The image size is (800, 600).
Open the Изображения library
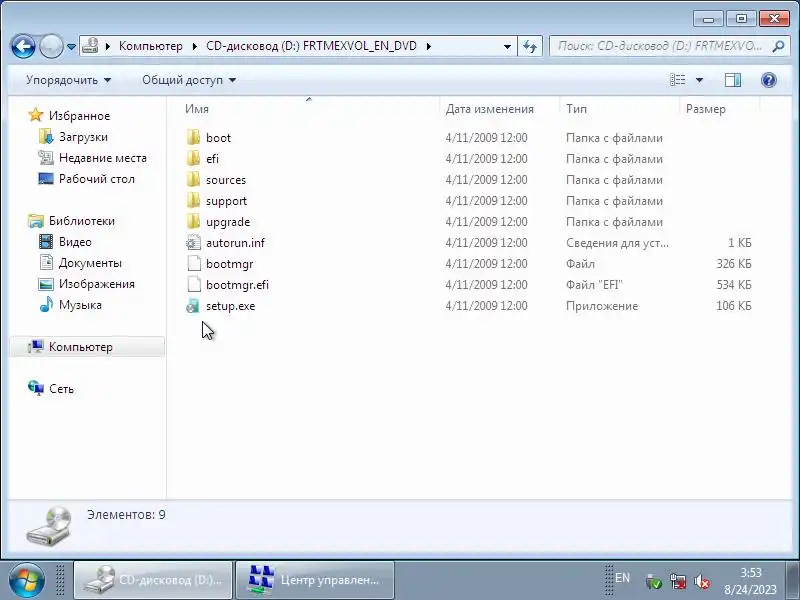click(x=96, y=284)
